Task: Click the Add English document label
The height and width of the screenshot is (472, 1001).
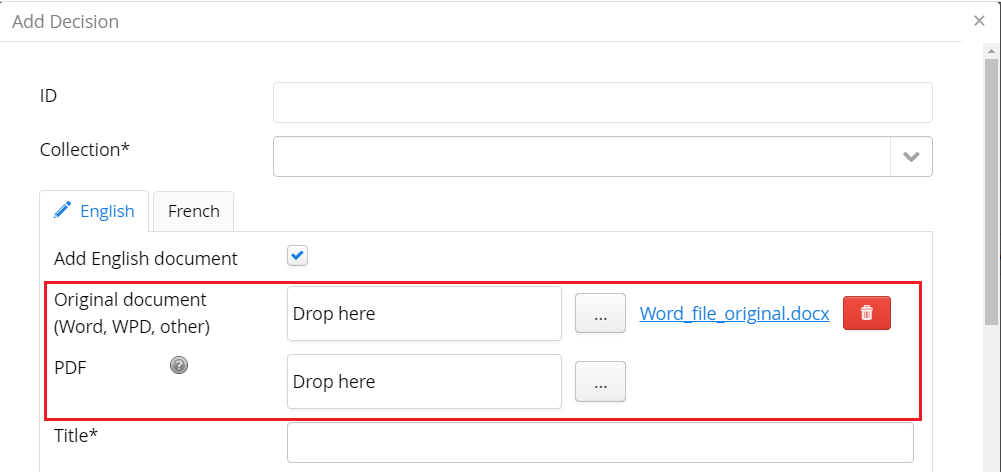Action: pyautogui.click(x=146, y=258)
